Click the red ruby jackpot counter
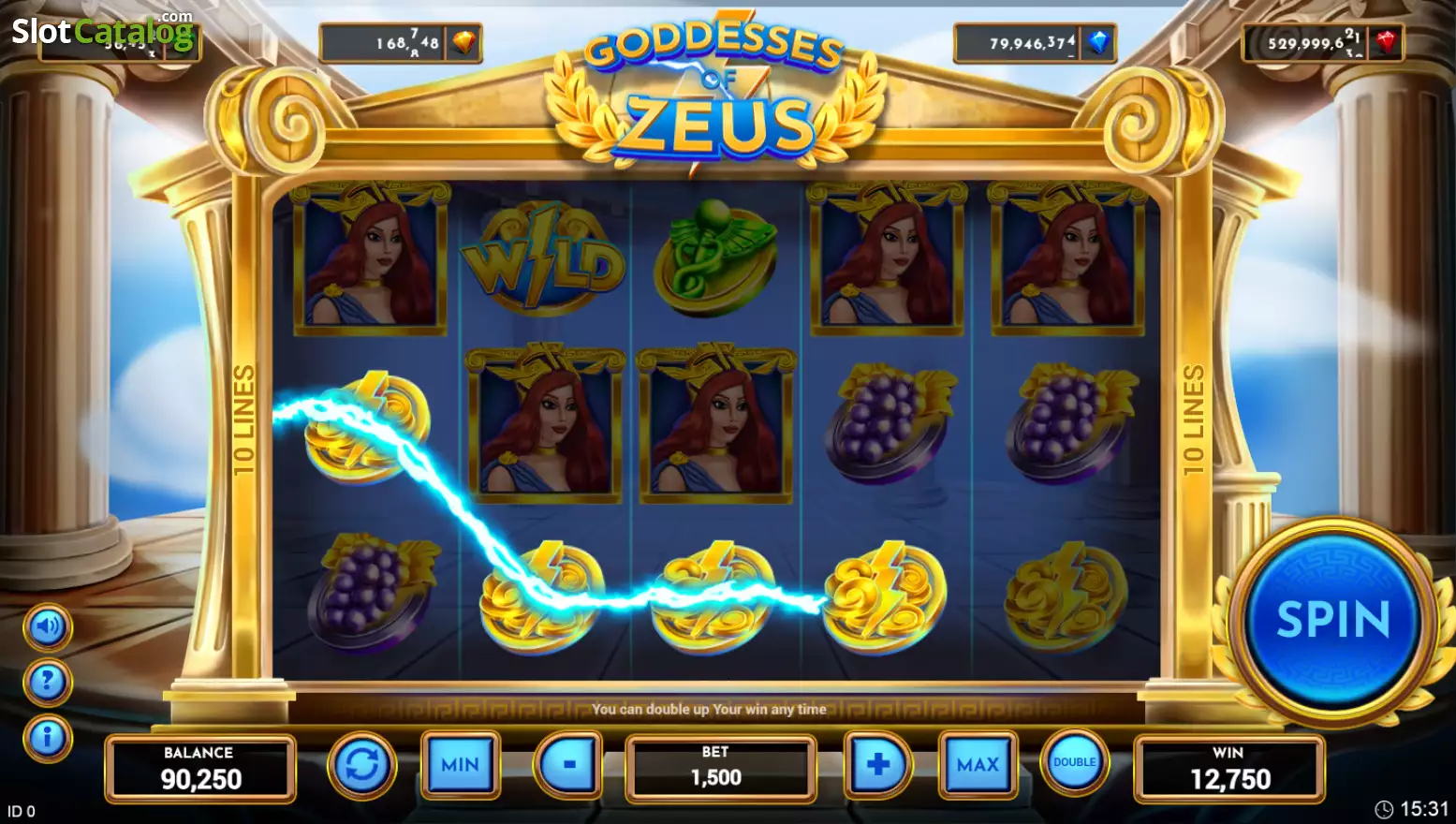This screenshot has height=824, width=1456. [1322, 43]
